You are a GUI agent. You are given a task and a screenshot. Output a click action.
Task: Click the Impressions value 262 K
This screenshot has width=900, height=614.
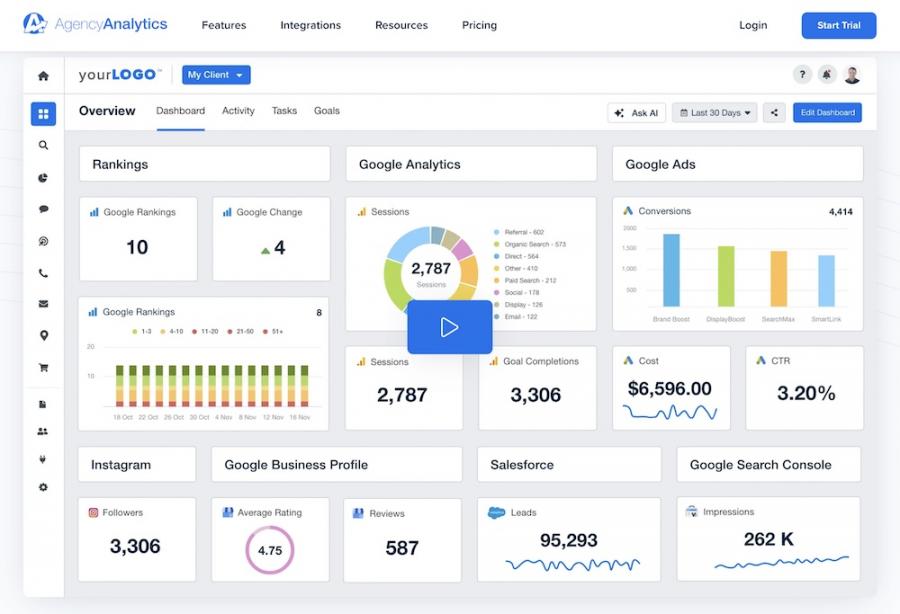point(769,539)
